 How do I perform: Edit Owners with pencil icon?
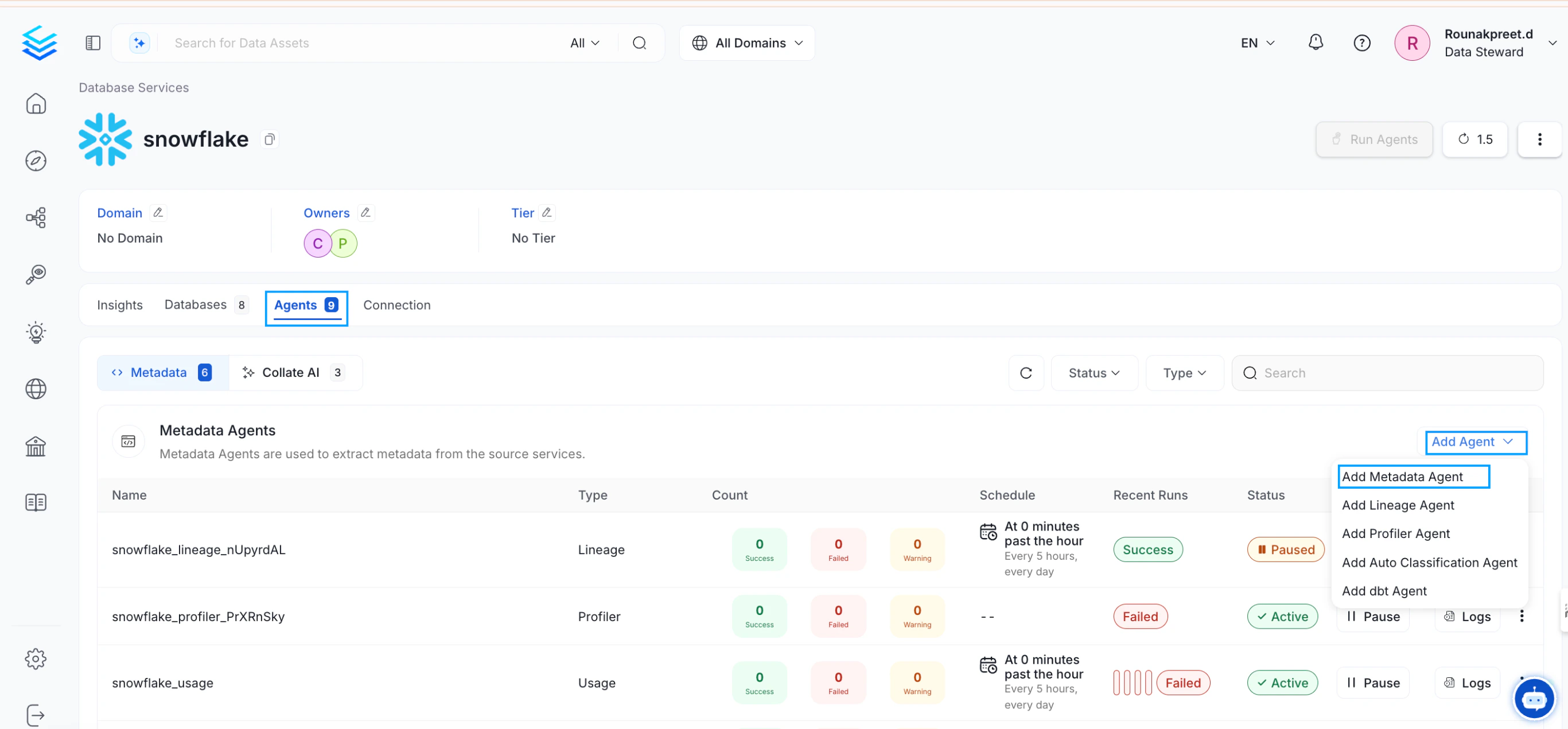coord(366,212)
